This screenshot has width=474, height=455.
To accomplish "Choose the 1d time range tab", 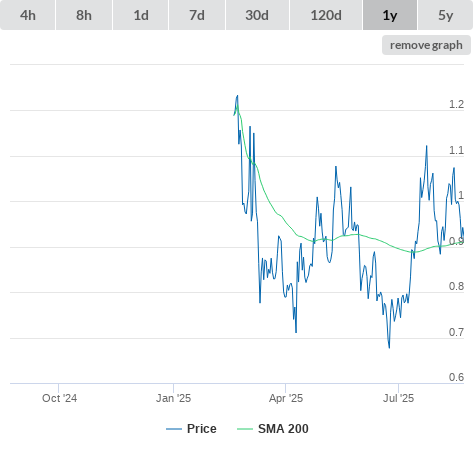I will [x=141, y=15].
